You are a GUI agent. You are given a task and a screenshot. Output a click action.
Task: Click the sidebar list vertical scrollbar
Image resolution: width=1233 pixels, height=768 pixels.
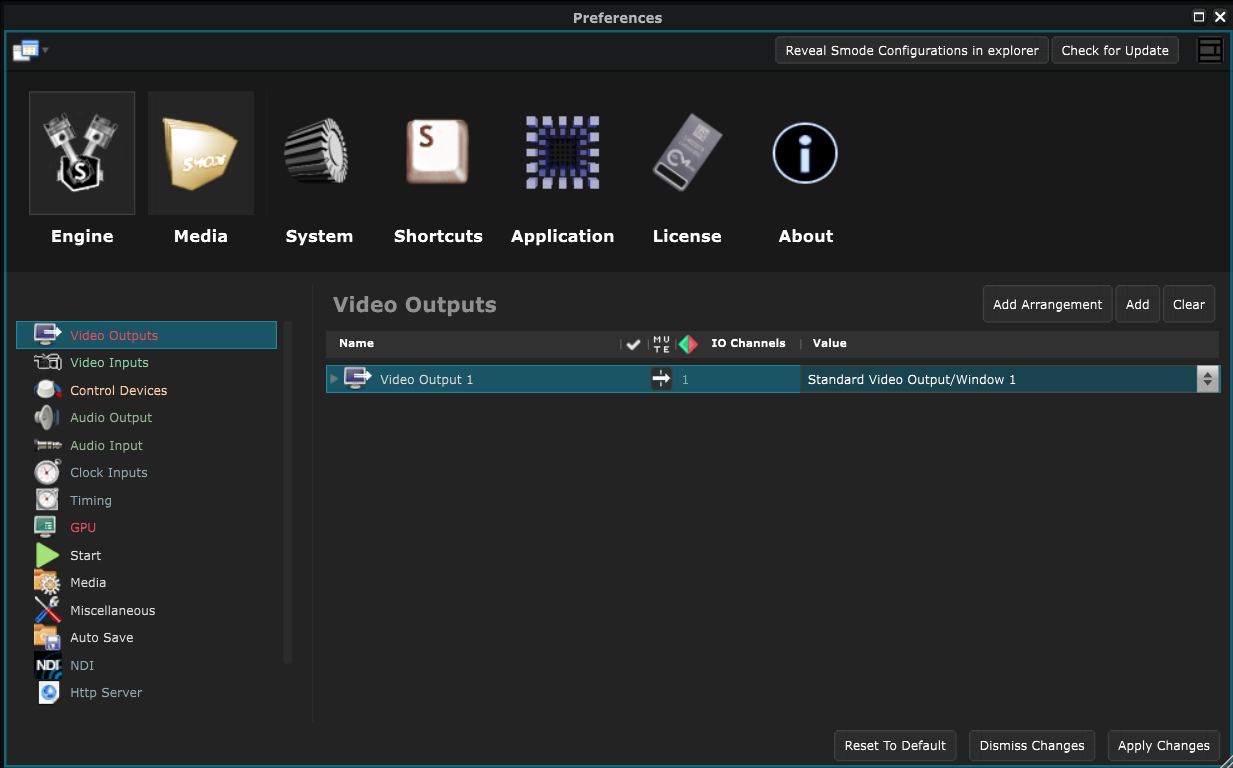[288, 492]
